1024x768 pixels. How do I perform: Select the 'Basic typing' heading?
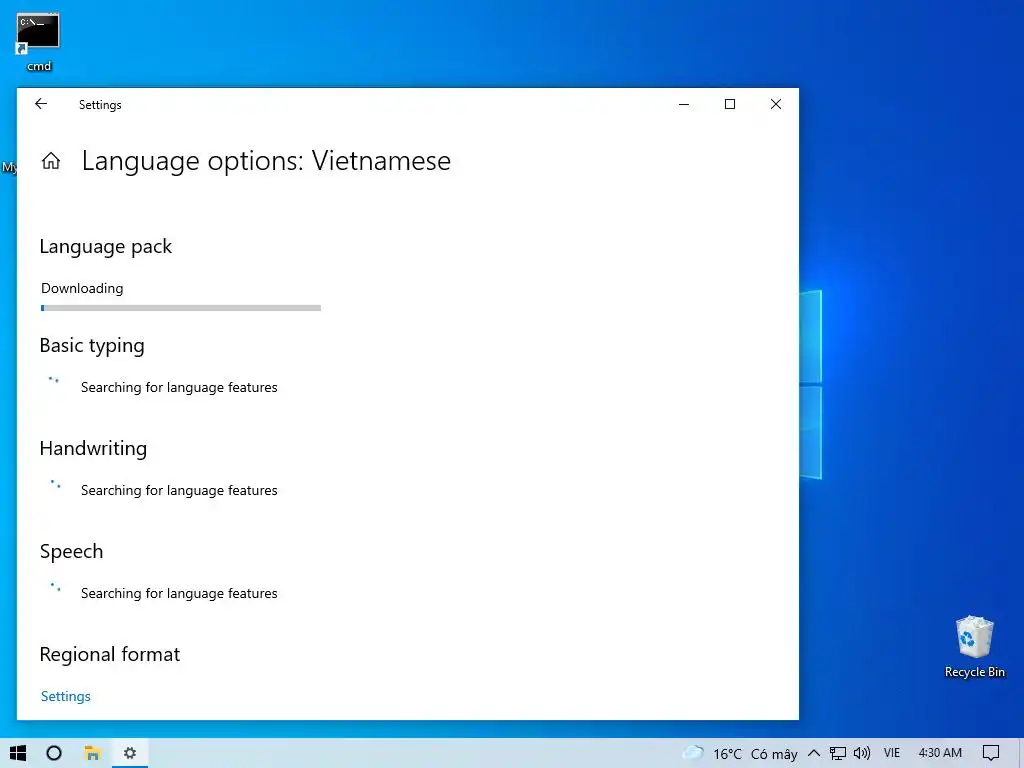coord(92,345)
